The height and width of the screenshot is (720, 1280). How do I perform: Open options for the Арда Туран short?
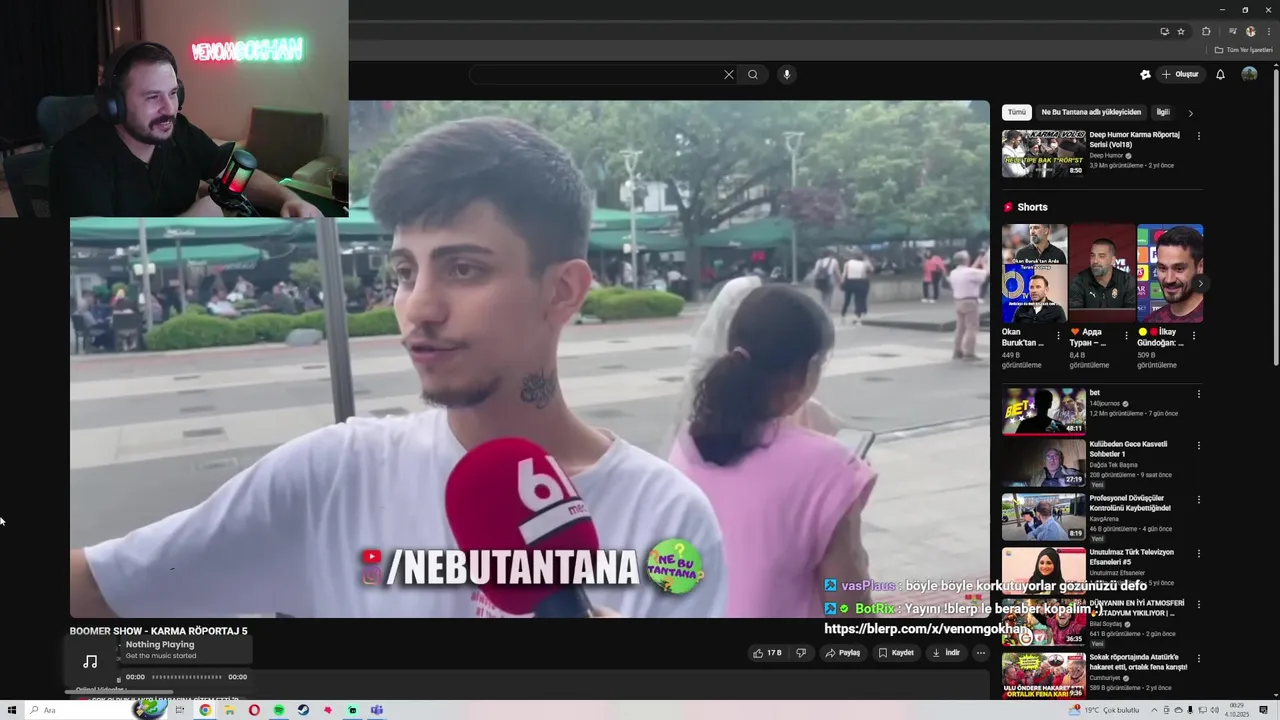(x=1126, y=336)
